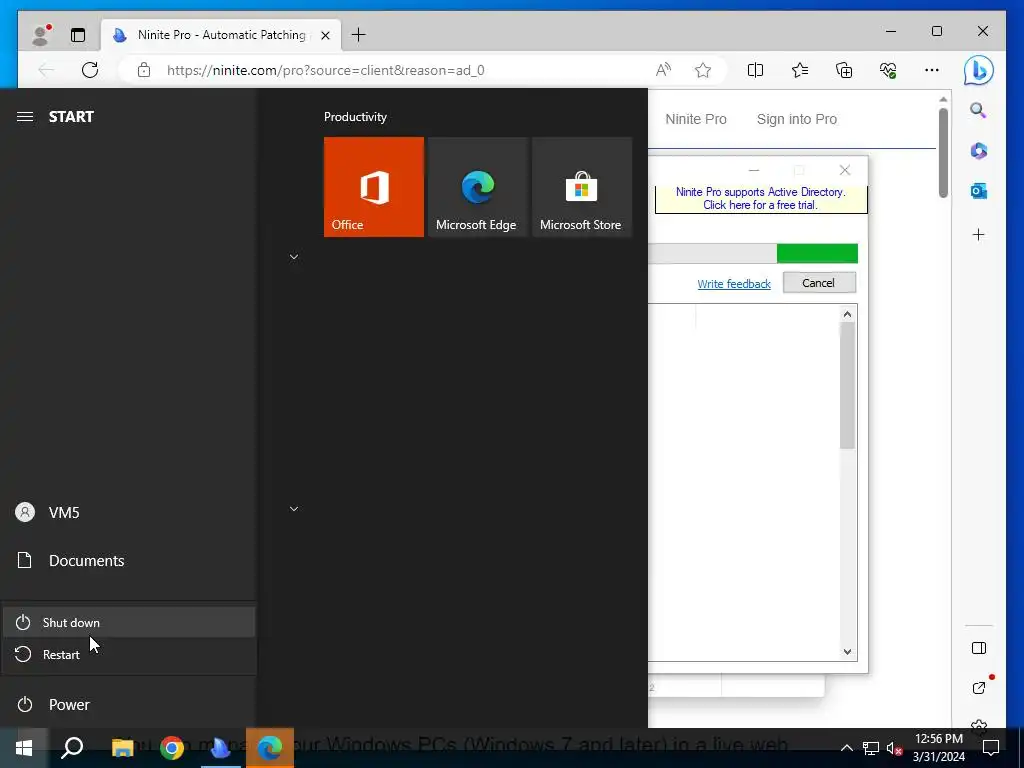This screenshot has width=1024, height=768.
Task: Open File Explorer from the taskbar
Action: tap(122, 748)
